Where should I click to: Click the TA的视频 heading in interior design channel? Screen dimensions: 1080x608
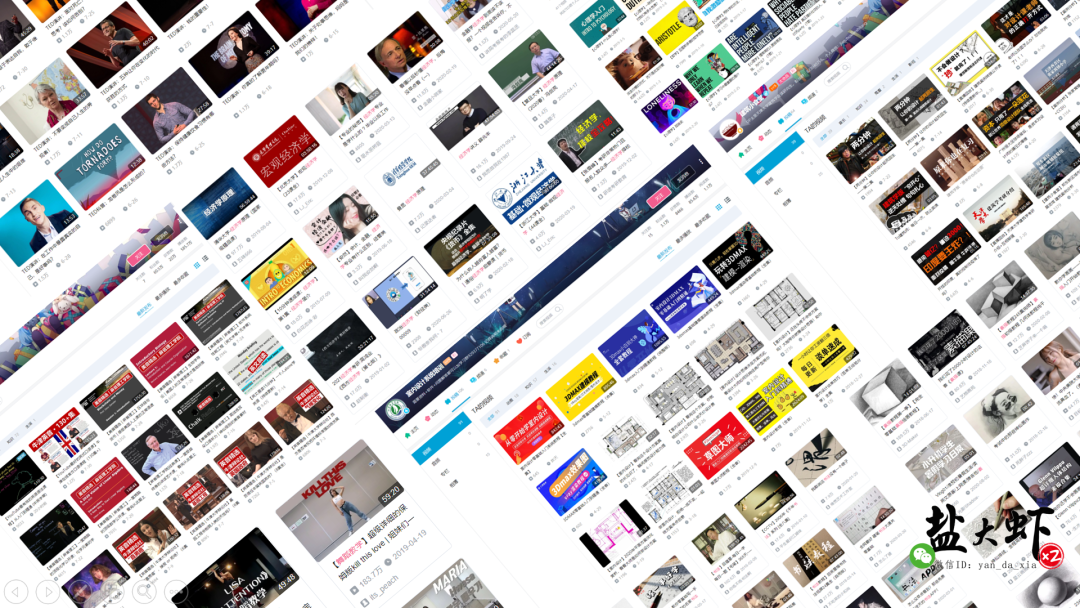pos(482,404)
